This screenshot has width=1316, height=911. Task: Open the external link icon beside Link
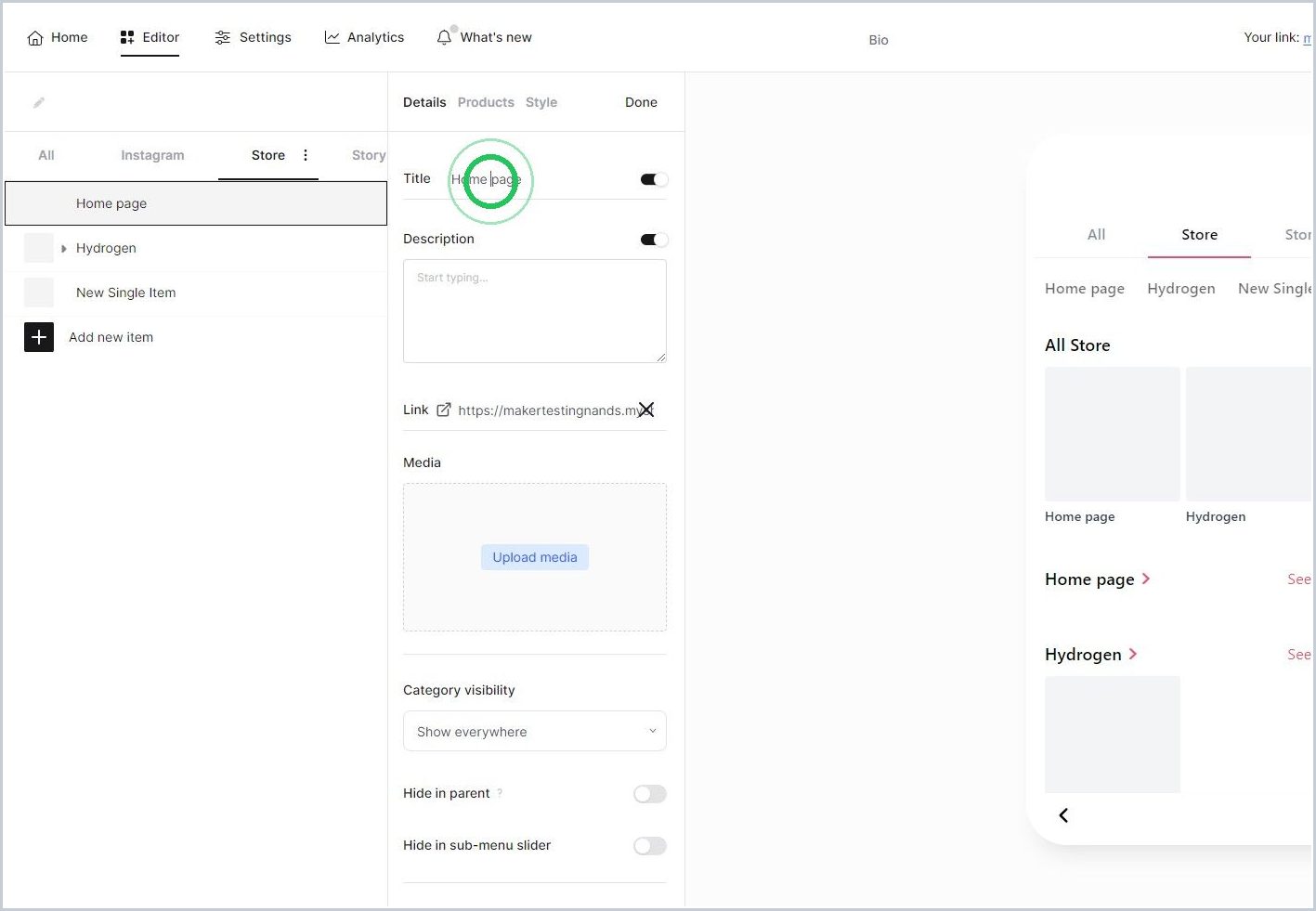[x=444, y=410]
